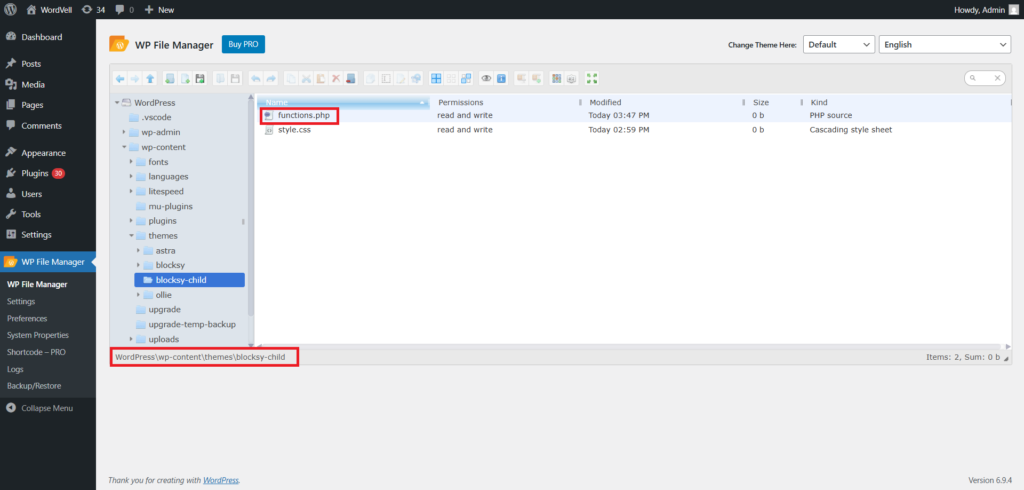Paste files toolbar icon
1024x490 pixels.
(321, 78)
